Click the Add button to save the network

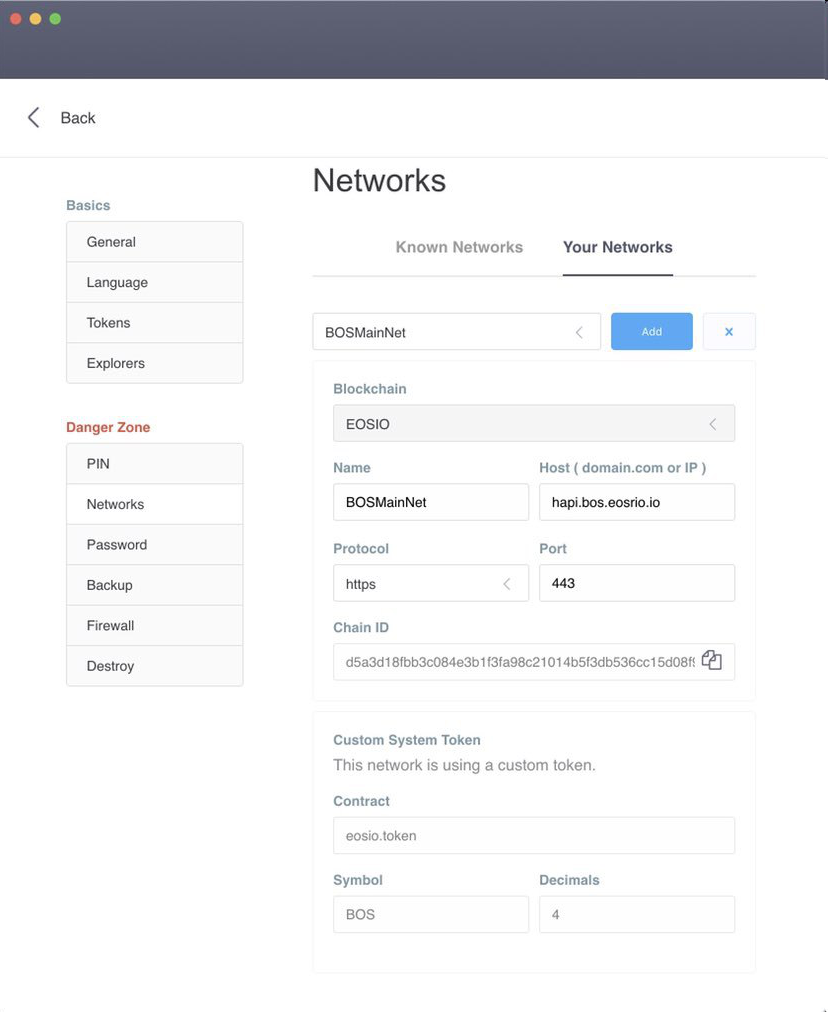coord(651,331)
